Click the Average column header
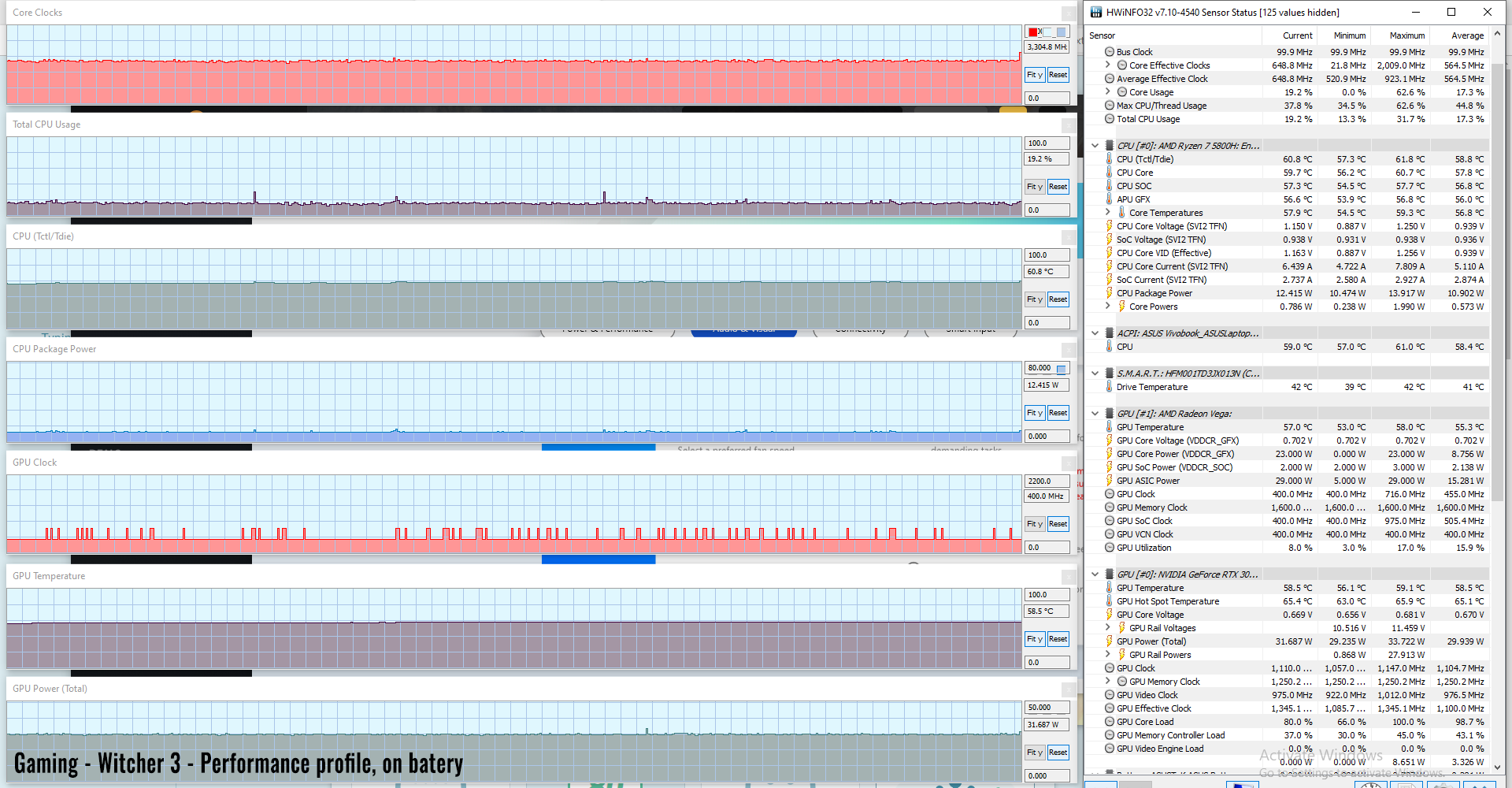Screen dimensions: 1512x788 click(x=1466, y=35)
